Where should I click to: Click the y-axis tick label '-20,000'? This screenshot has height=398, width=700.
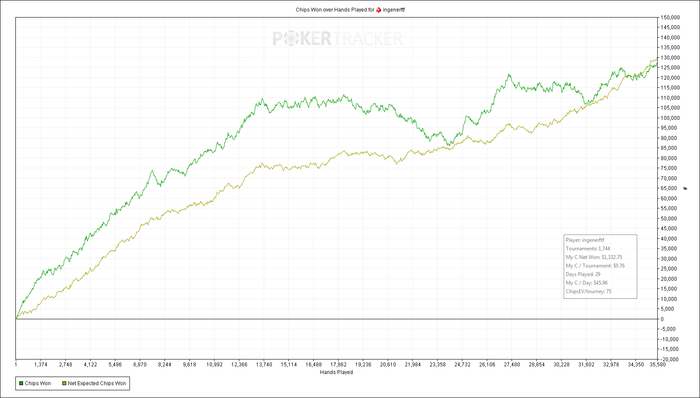(670, 359)
